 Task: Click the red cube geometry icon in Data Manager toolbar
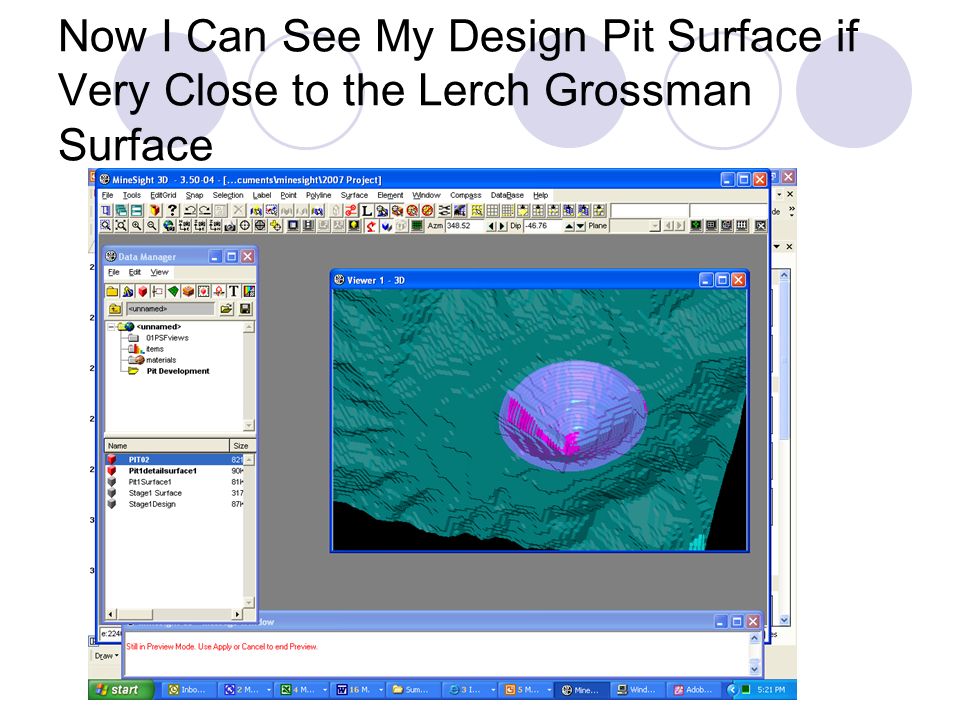(143, 291)
